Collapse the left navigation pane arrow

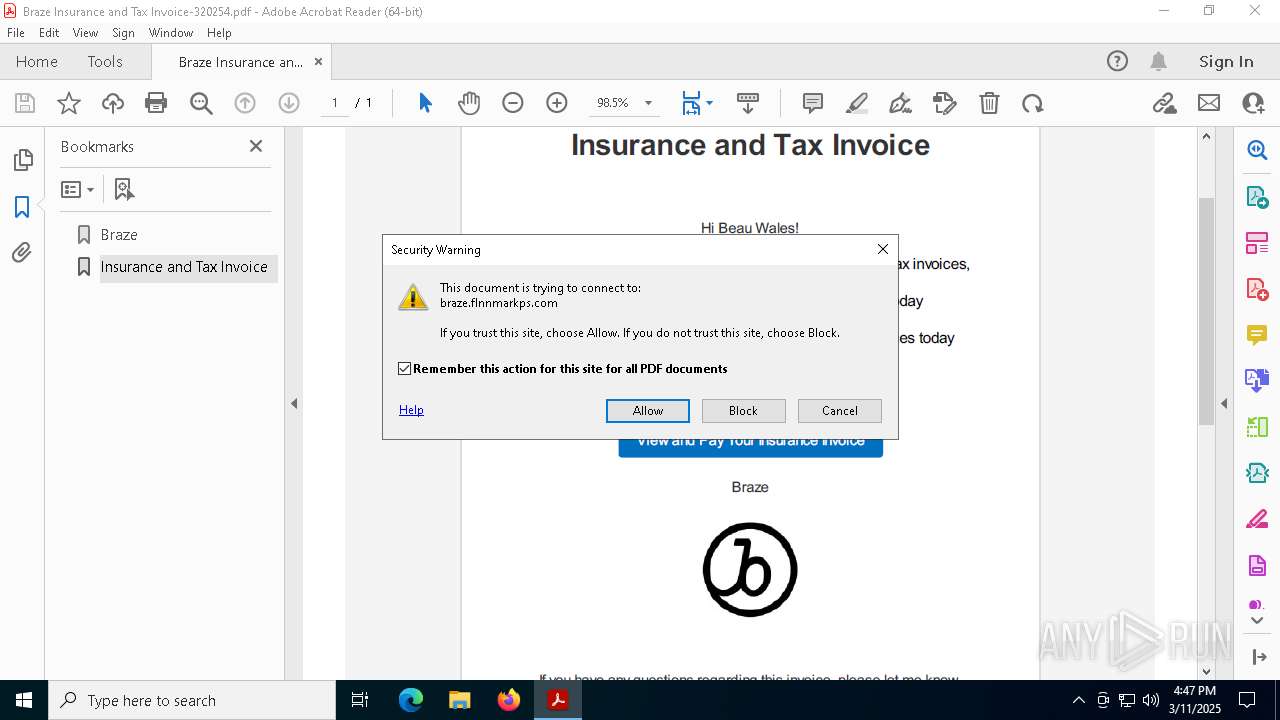(x=294, y=404)
